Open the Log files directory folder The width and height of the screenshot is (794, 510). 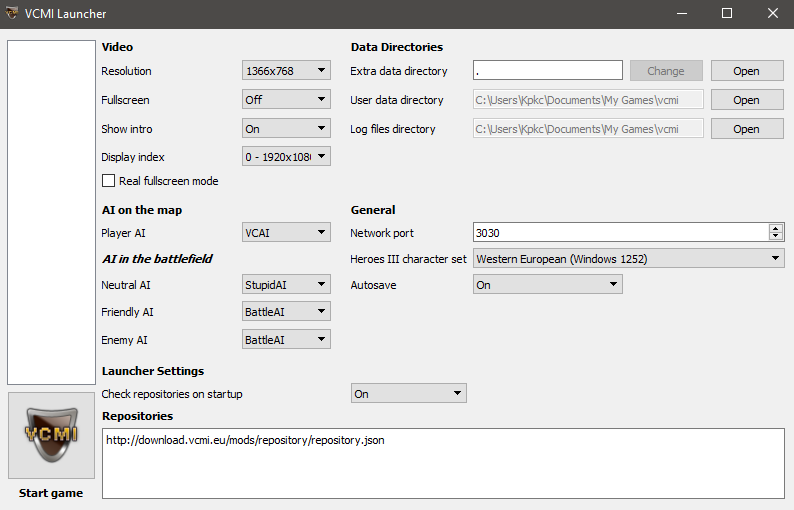tap(746, 129)
